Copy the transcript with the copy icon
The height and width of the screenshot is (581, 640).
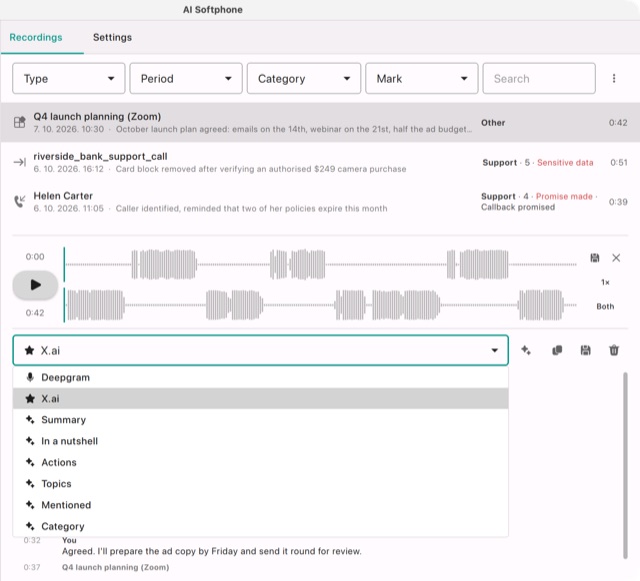[557, 350]
